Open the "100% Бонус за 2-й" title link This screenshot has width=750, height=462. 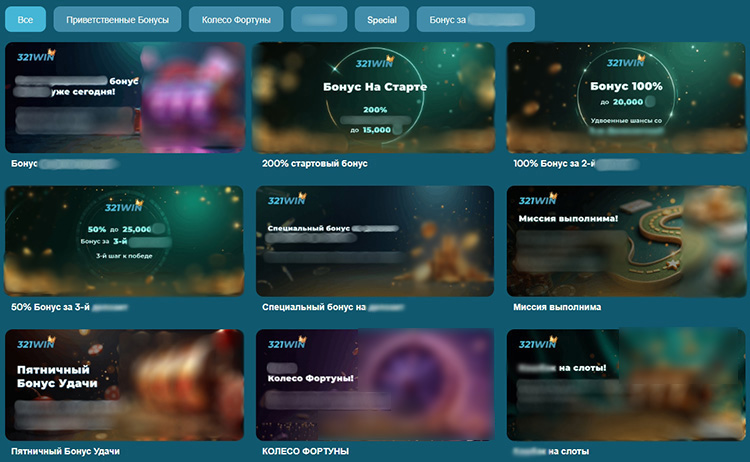561,163
